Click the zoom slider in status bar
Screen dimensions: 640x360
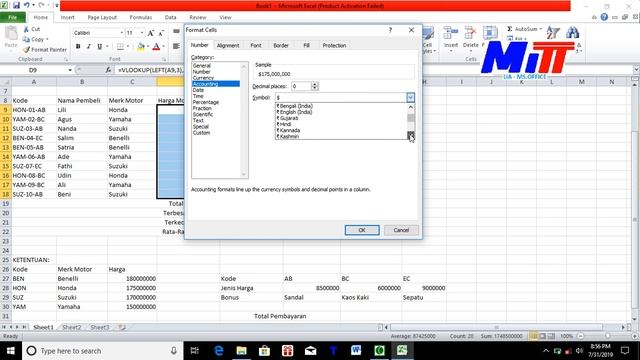click(x=607, y=336)
